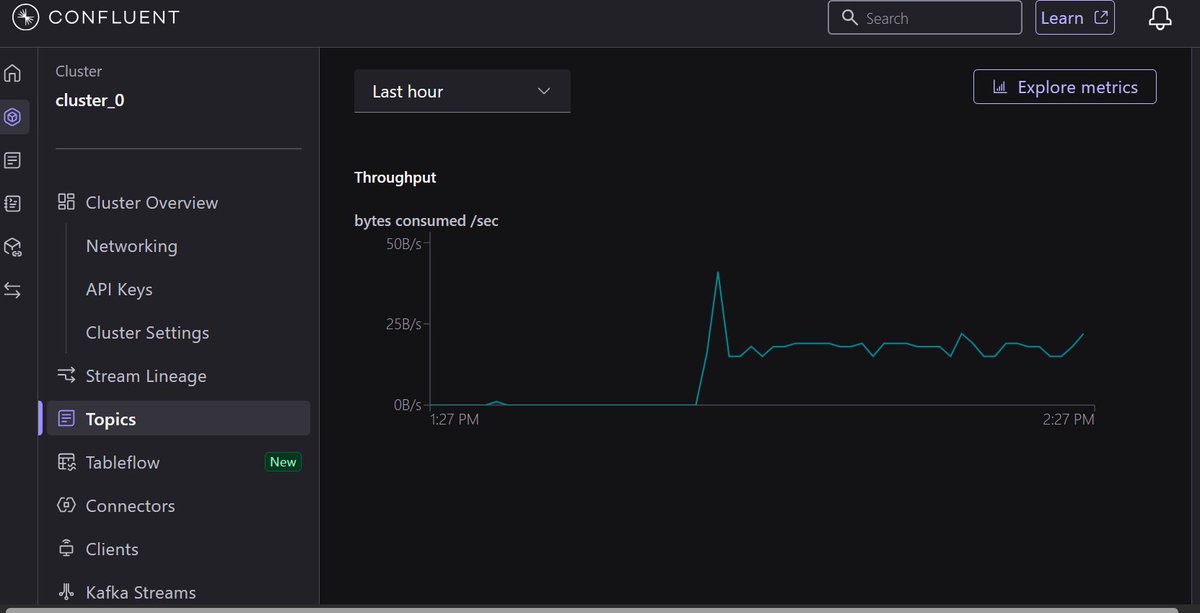Screen dimensions: 1200x613
Task: Click the magnifier icon in Search box
Action: coord(850,18)
